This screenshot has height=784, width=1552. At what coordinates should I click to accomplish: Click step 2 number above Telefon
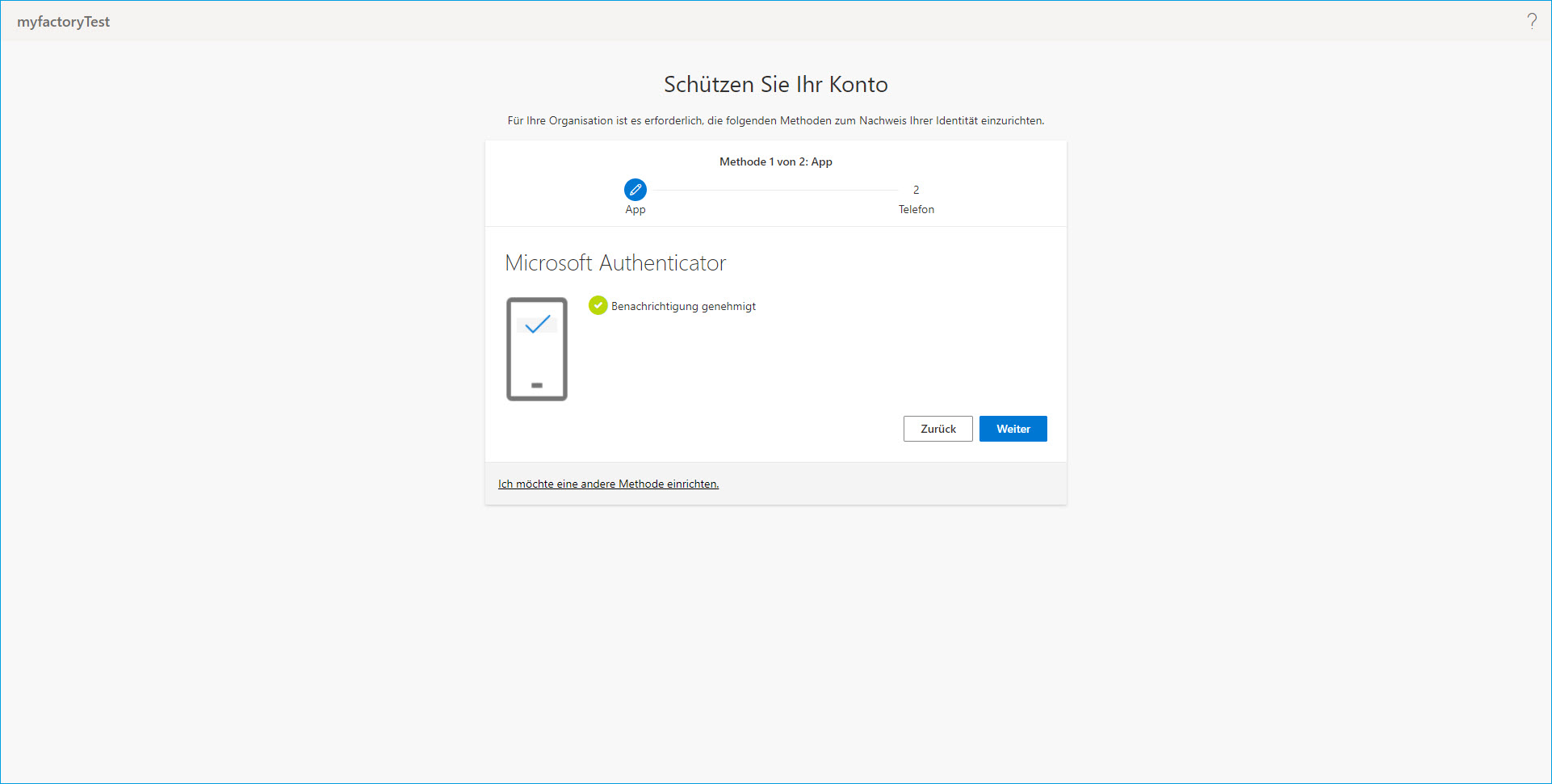tap(916, 190)
